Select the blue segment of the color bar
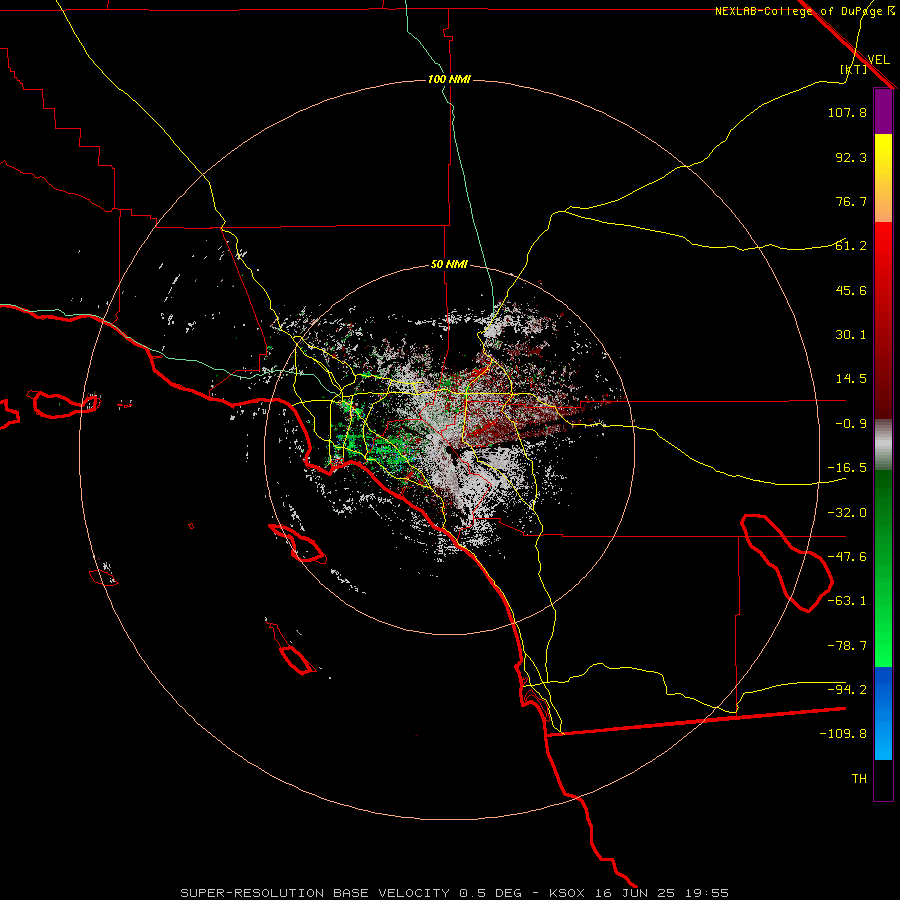The width and height of the screenshot is (900, 900). pos(883,713)
